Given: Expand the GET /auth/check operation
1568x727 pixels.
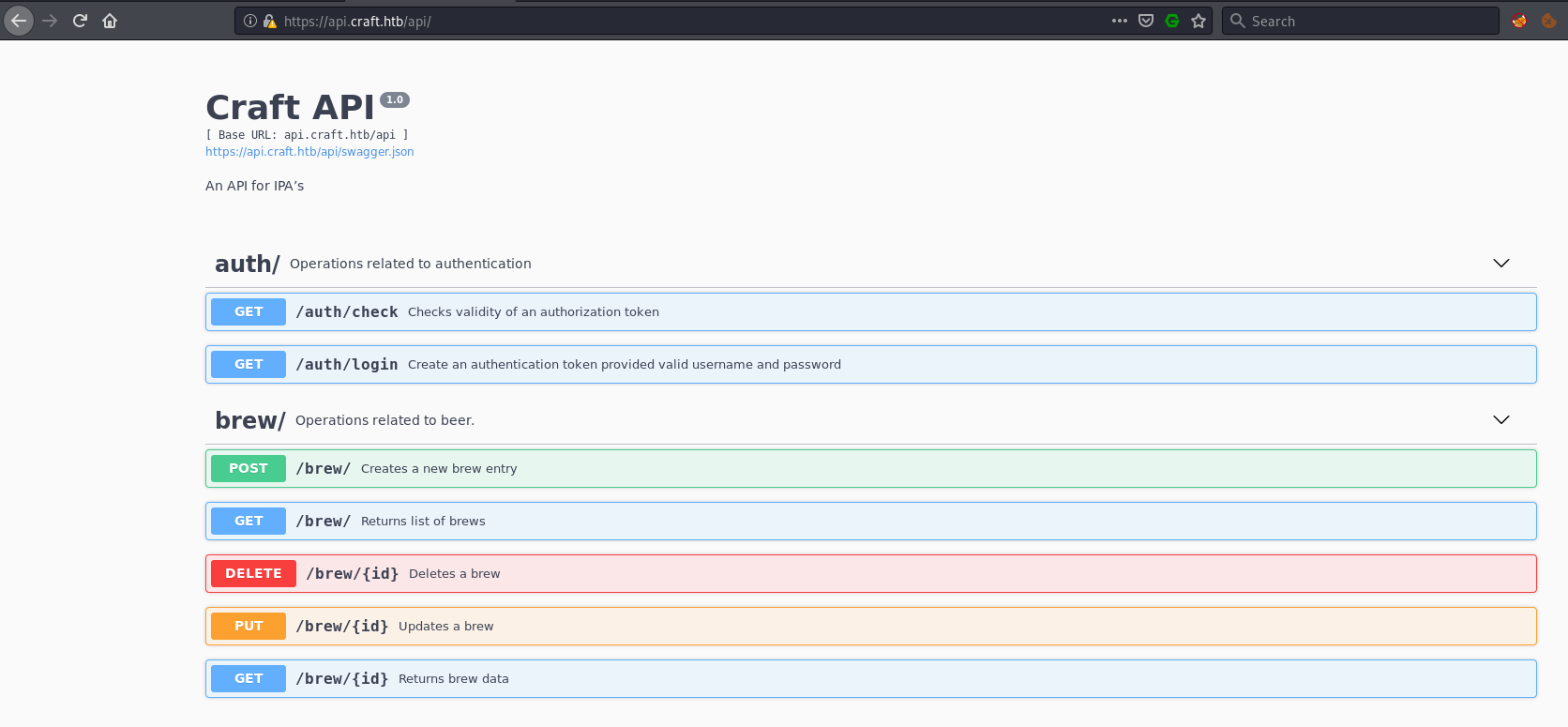Looking at the screenshot, I should (871, 311).
